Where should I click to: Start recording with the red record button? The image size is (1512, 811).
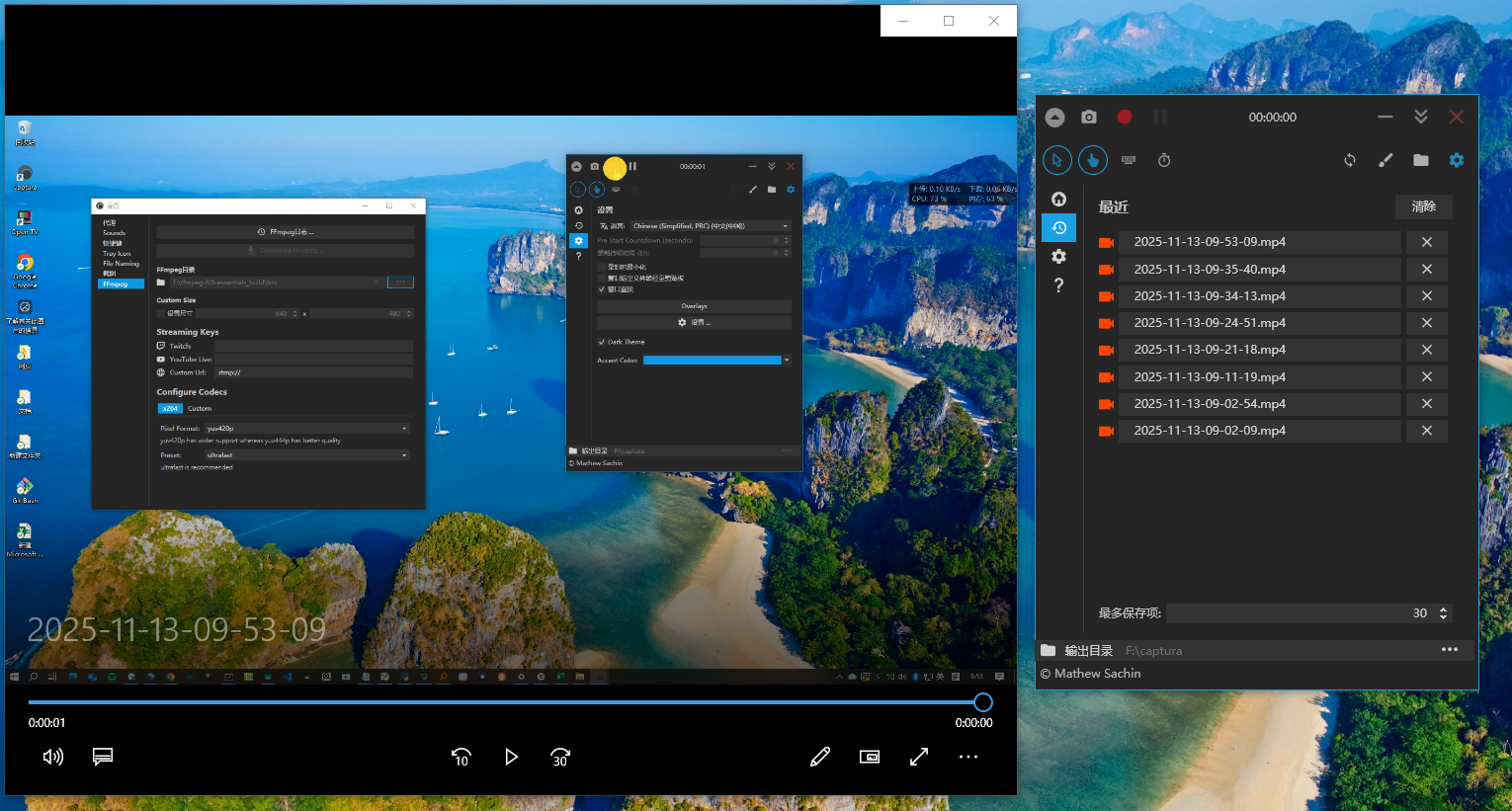point(1125,117)
